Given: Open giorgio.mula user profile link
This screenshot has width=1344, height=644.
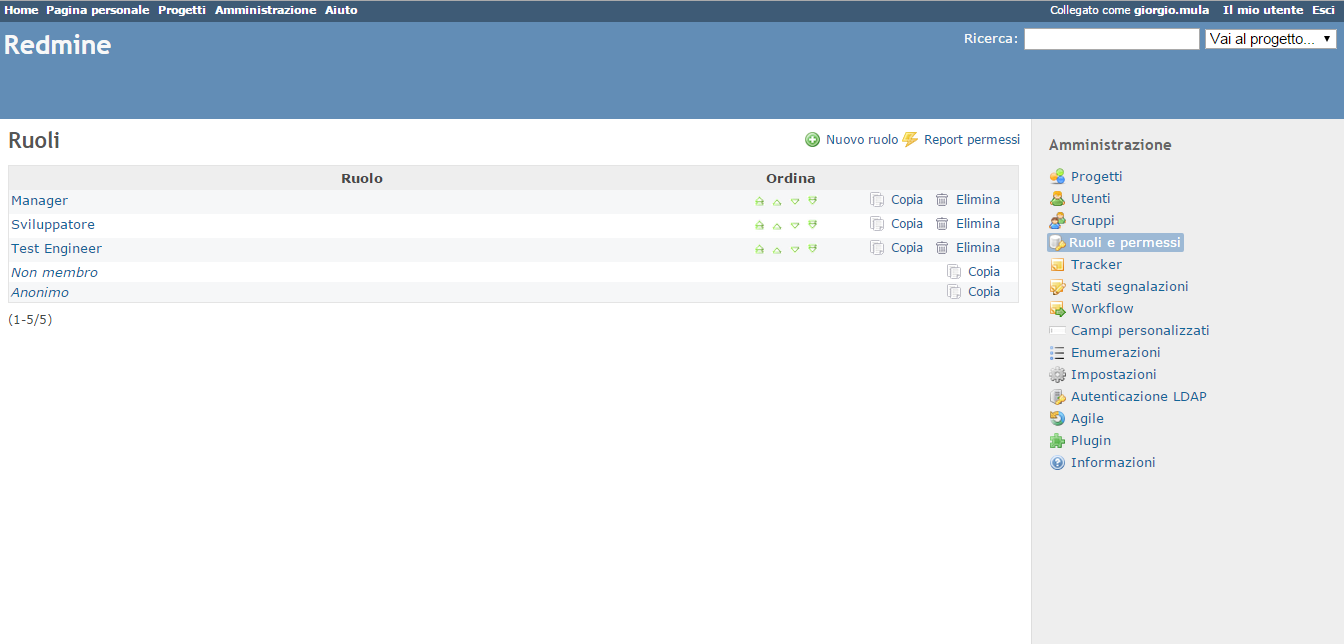Looking at the screenshot, I should click(1171, 10).
